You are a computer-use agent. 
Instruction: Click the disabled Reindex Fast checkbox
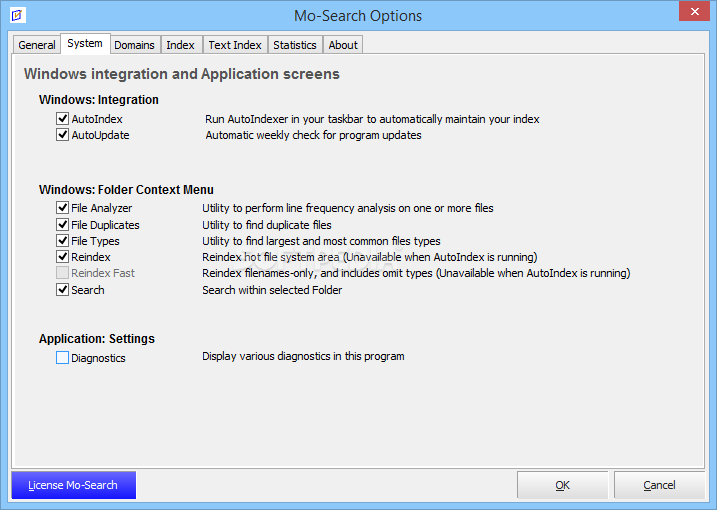click(63, 273)
